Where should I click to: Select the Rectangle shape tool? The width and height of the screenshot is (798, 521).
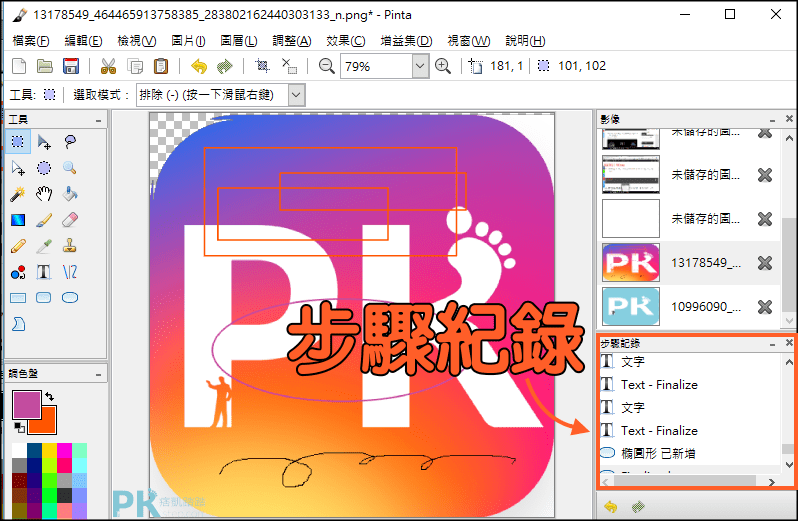pyautogui.click(x=18, y=298)
